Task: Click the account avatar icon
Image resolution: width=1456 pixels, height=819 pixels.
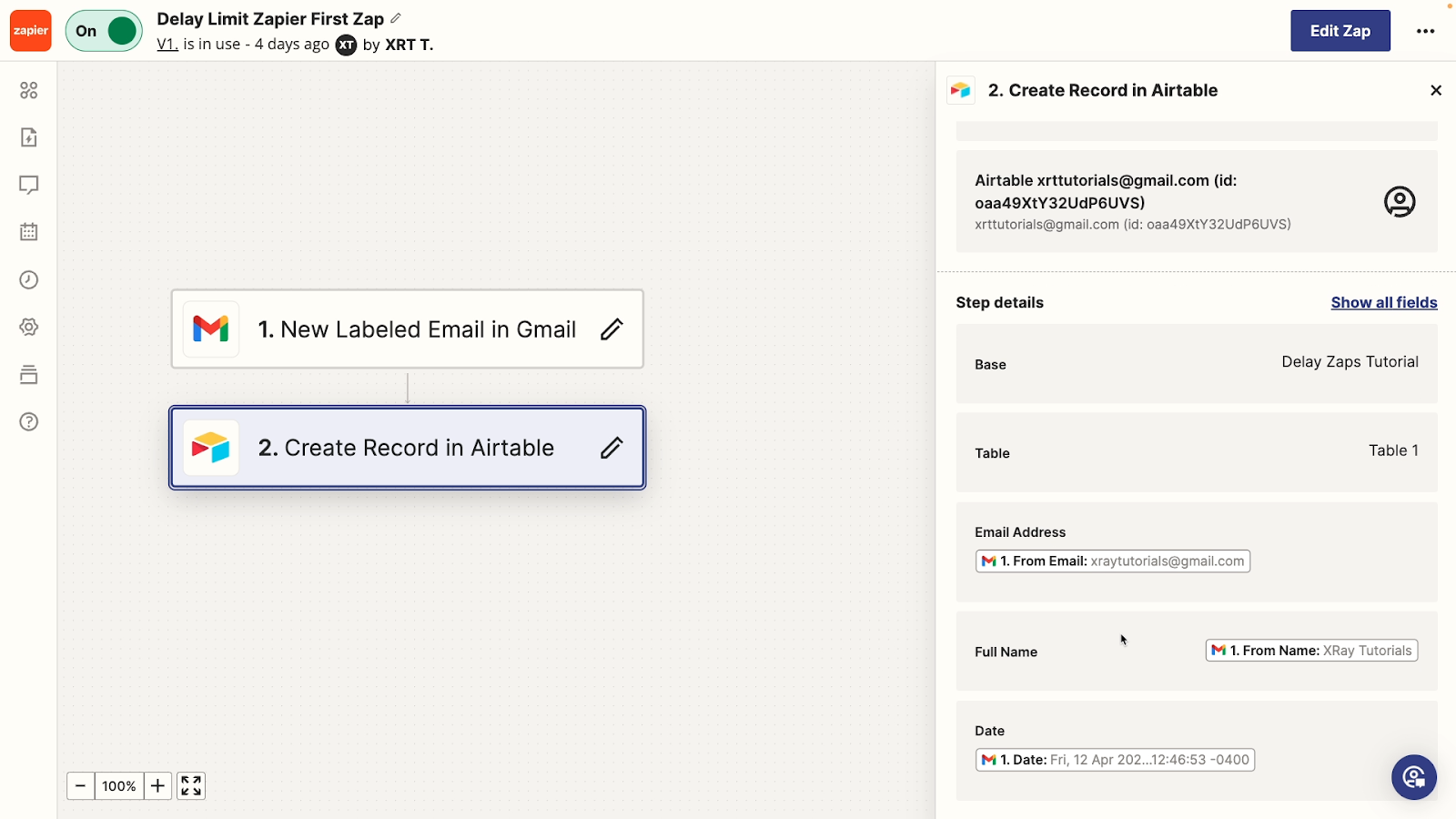Action: pyautogui.click(x=1400, y=201)
